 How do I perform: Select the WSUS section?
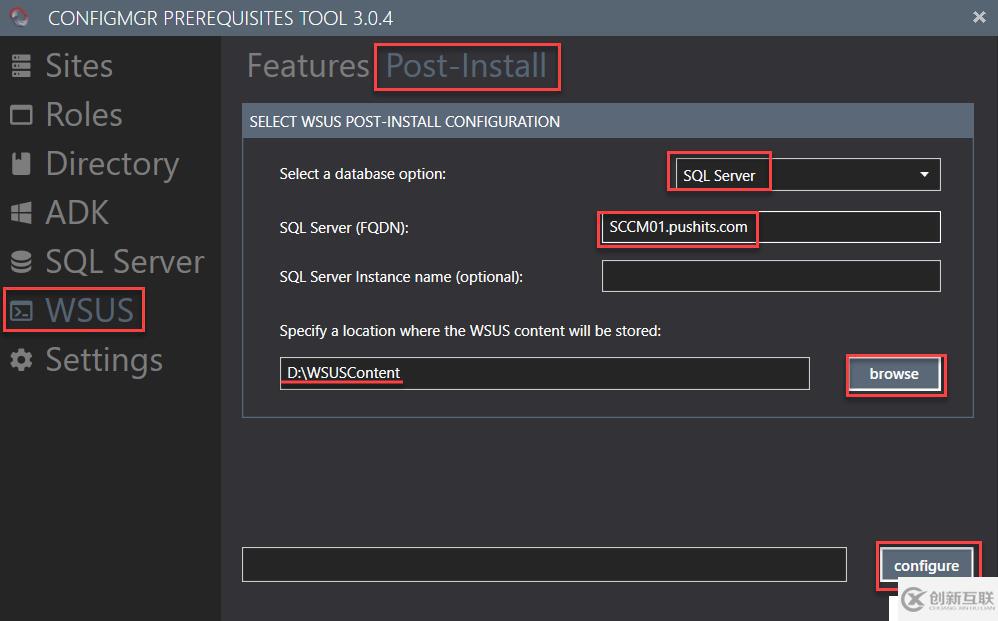point(89,310)
